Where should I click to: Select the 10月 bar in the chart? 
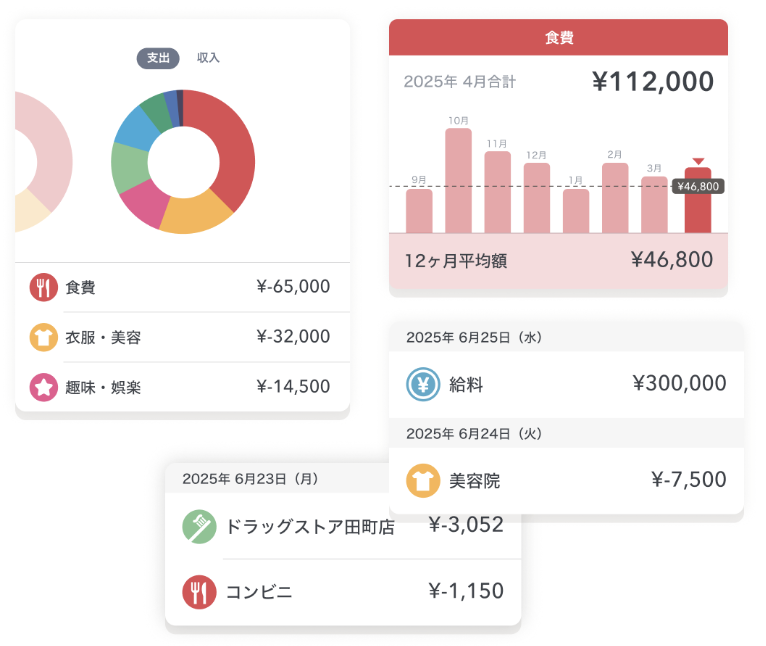coord(458,182)
